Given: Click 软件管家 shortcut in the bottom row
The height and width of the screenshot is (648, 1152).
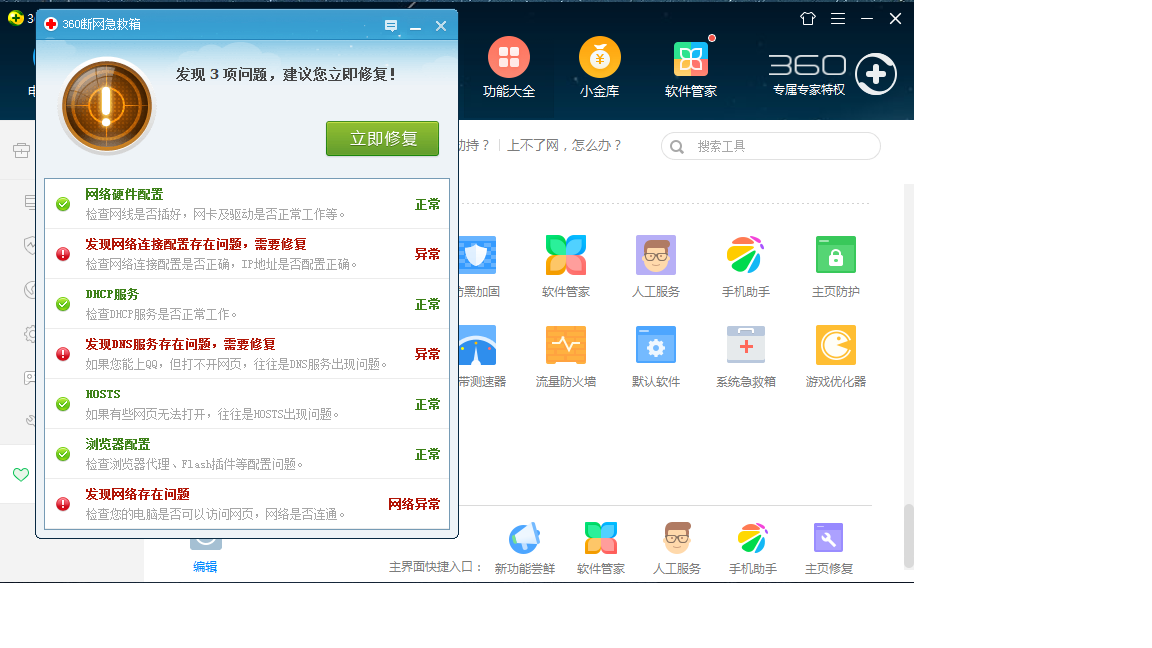Looking at the screenshot, I should coord(600,549).
